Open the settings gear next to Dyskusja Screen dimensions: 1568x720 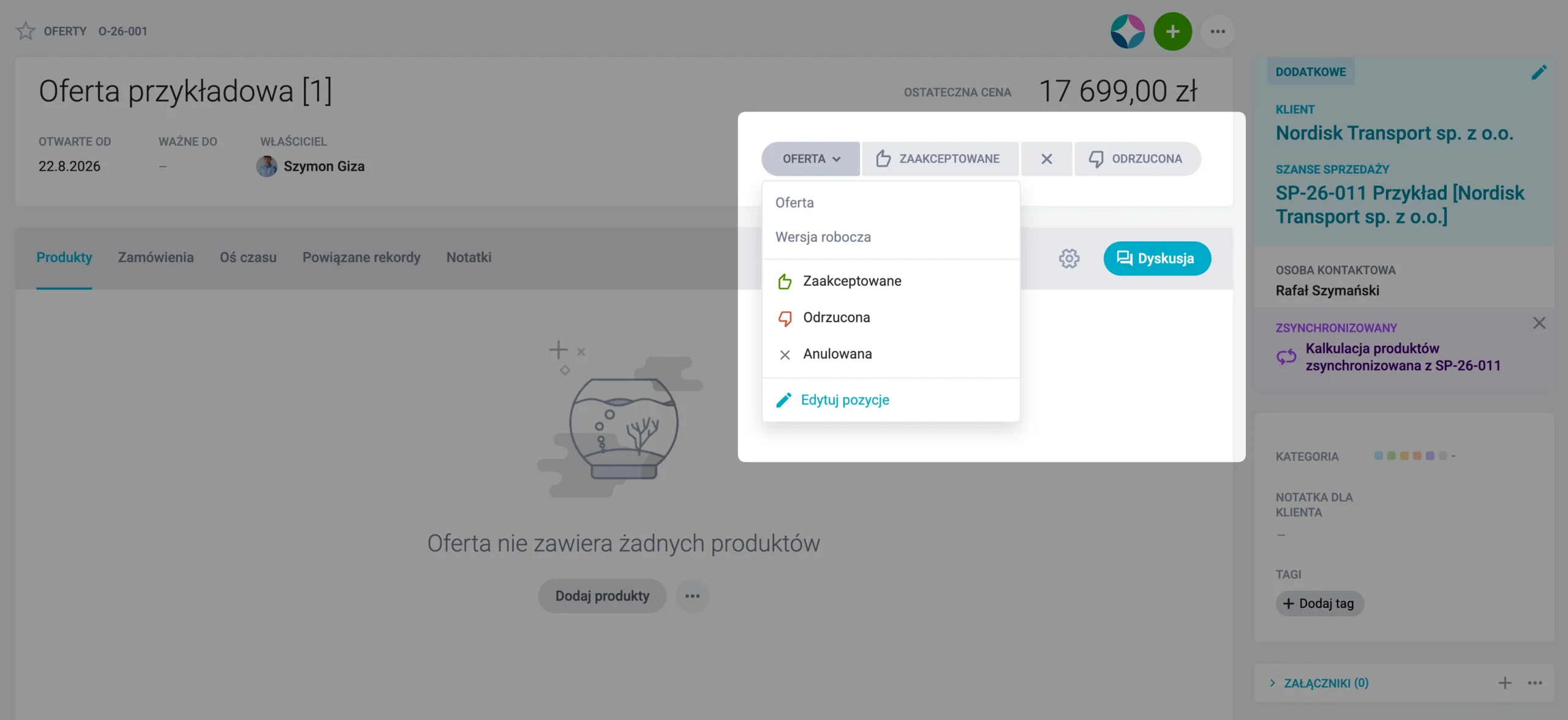(x=1069, y=258)
